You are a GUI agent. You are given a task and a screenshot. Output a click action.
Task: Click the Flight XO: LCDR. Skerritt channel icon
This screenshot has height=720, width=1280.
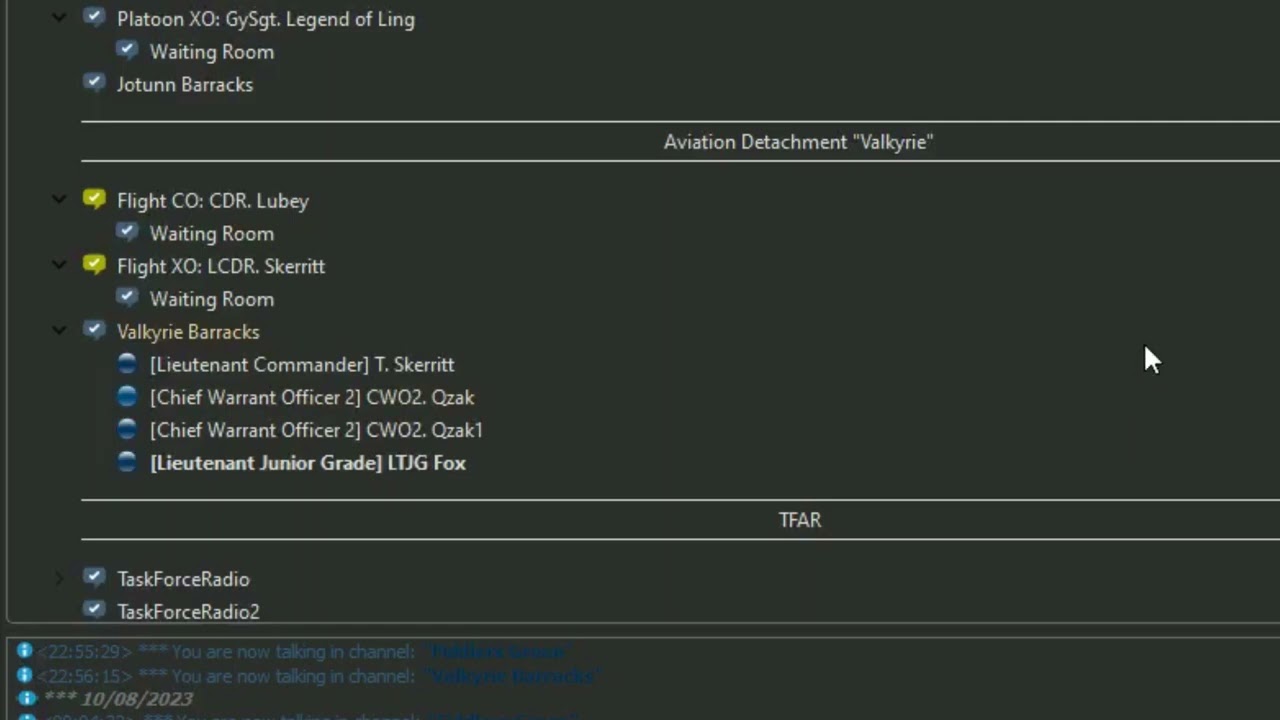pyautogui.click(x=94, y=266)
